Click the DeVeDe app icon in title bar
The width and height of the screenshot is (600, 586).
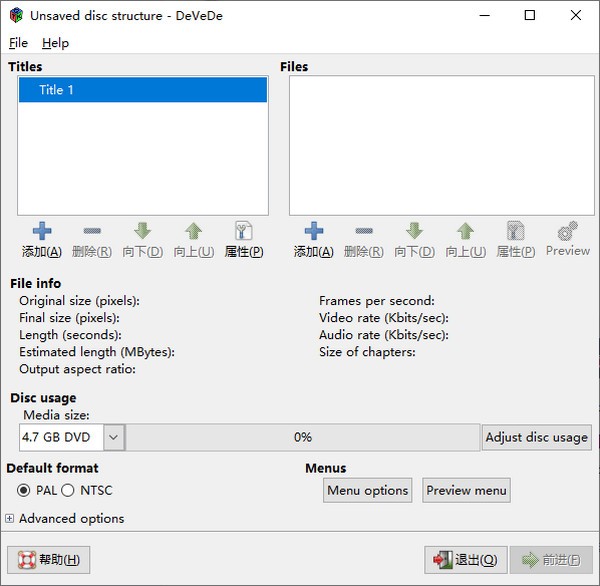tap(15, 15)
